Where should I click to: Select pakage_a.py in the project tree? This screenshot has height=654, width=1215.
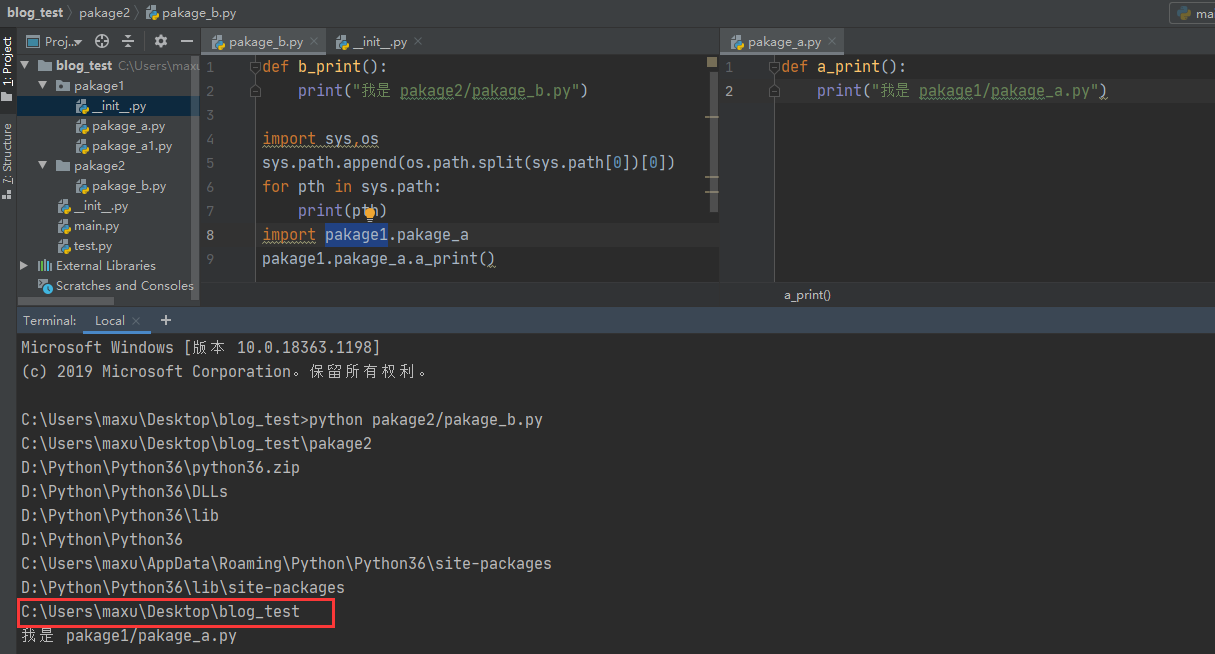point(120,126)
